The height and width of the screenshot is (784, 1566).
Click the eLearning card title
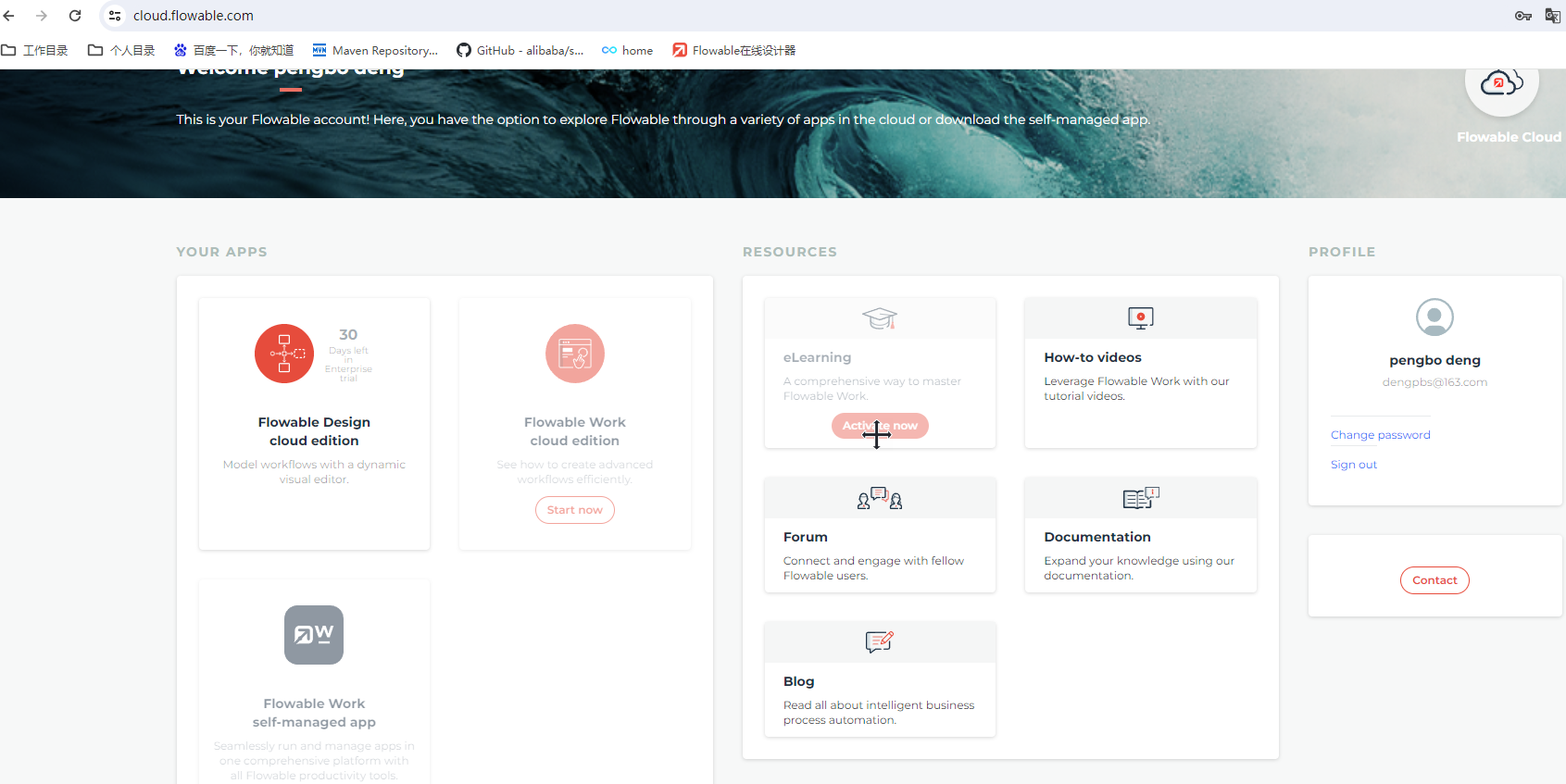coord(817,357)
